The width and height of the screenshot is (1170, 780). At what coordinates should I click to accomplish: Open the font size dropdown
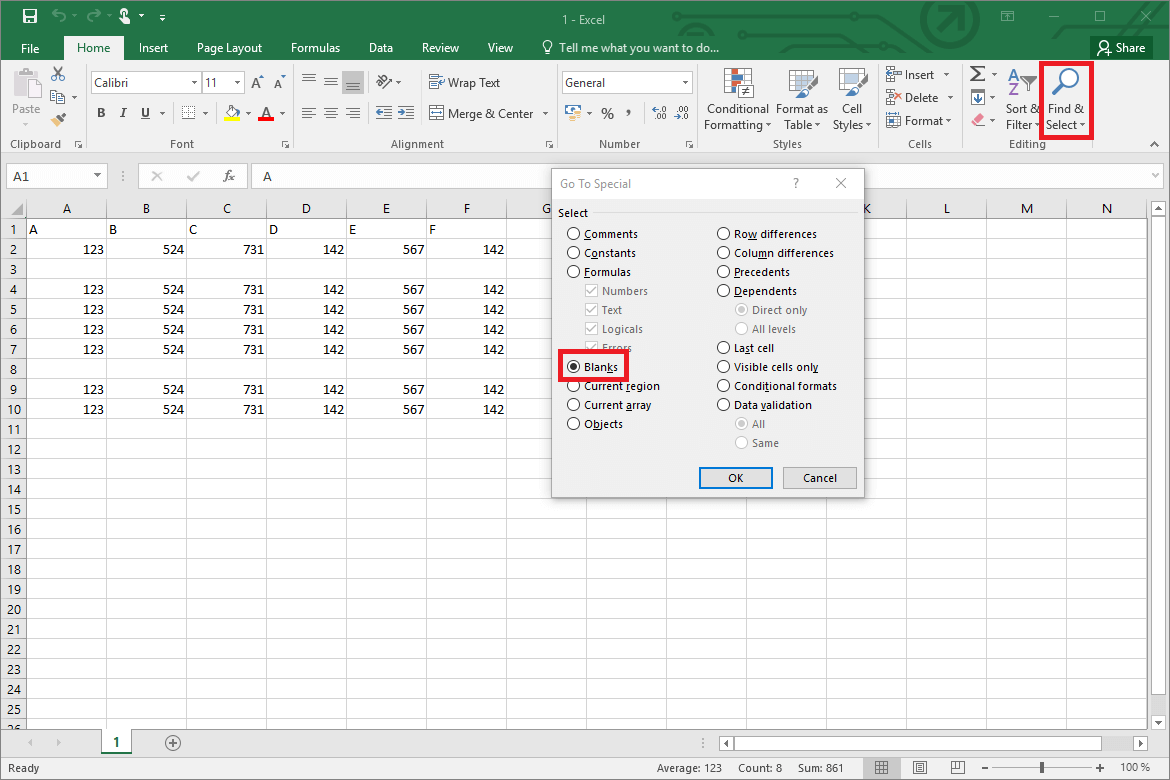pyautogui.click(x=238, y=82)
